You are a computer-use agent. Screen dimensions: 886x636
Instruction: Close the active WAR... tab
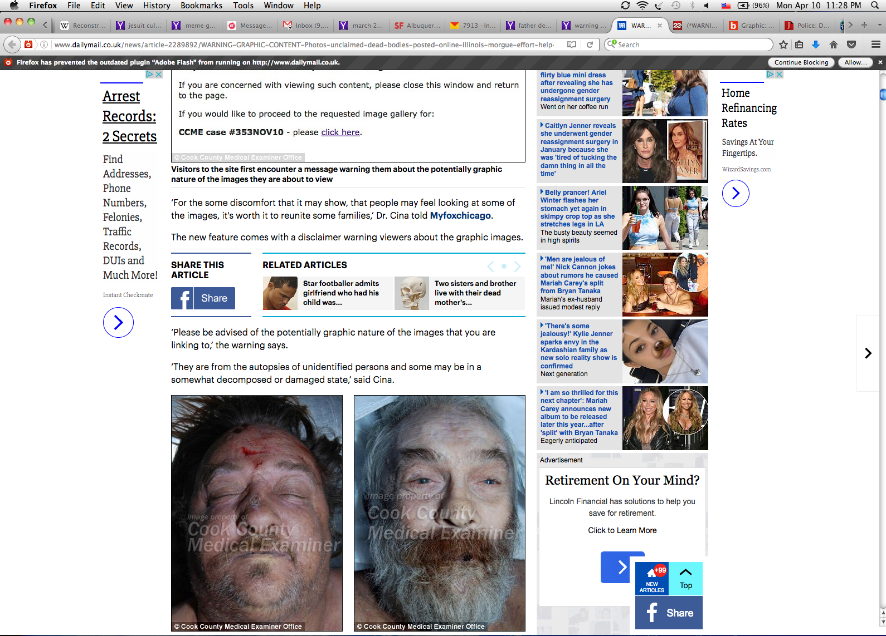(x=659, y=25)
